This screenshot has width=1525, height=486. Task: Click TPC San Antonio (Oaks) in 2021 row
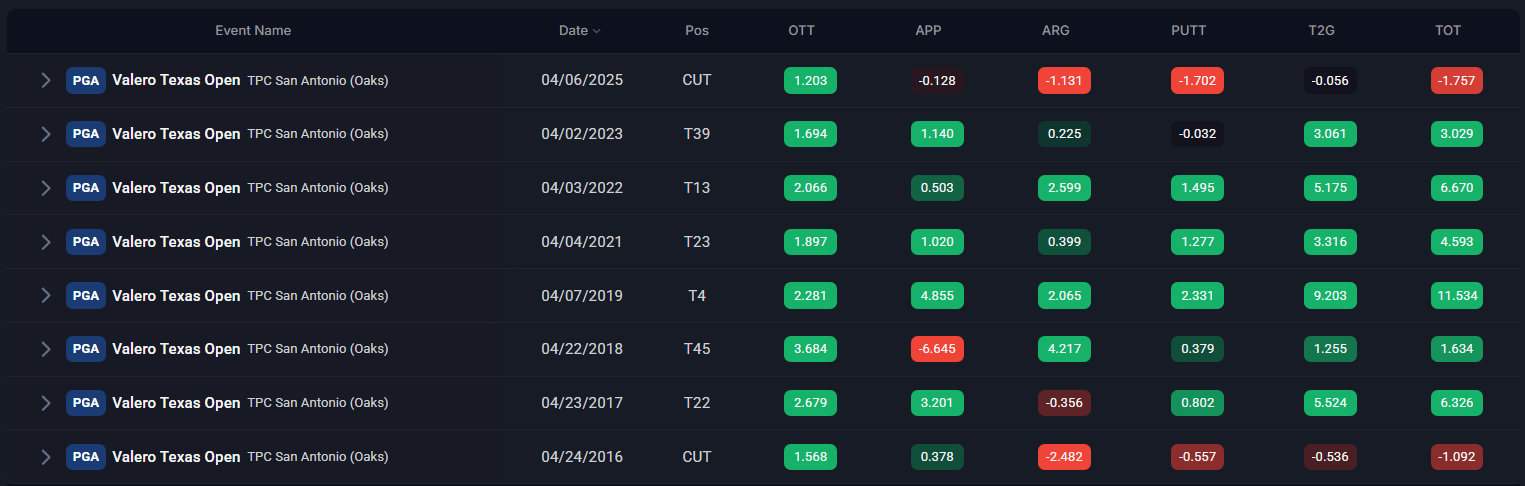(x=318, y=242)
